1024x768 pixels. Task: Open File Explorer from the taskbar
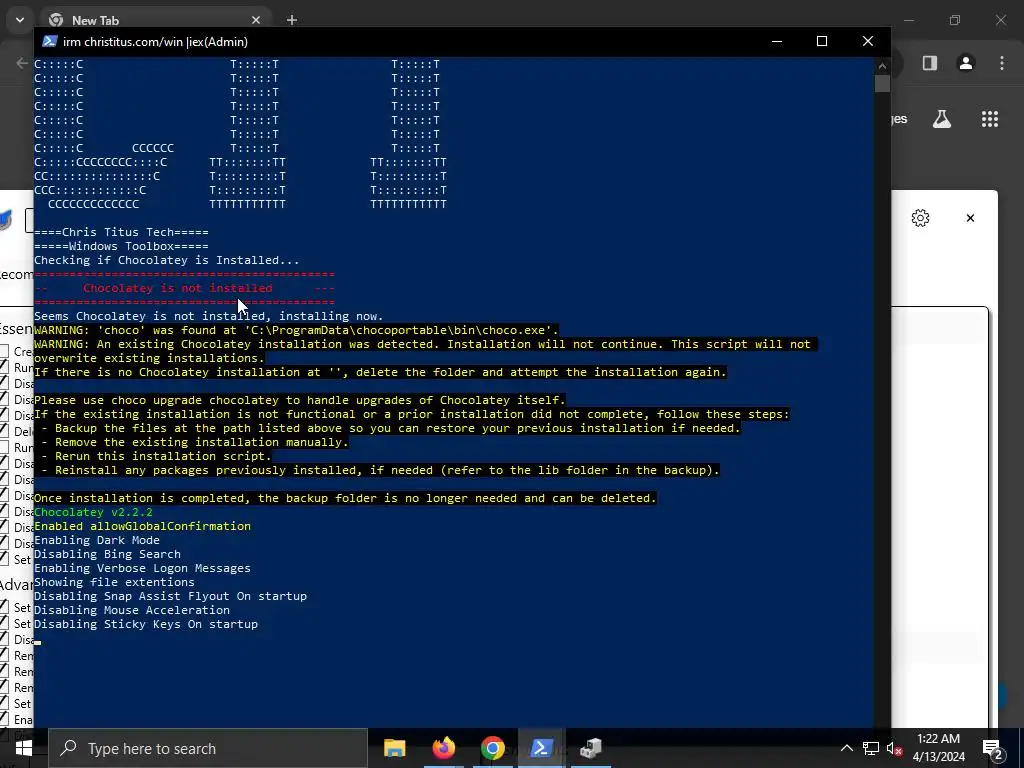tap(394, 748)
